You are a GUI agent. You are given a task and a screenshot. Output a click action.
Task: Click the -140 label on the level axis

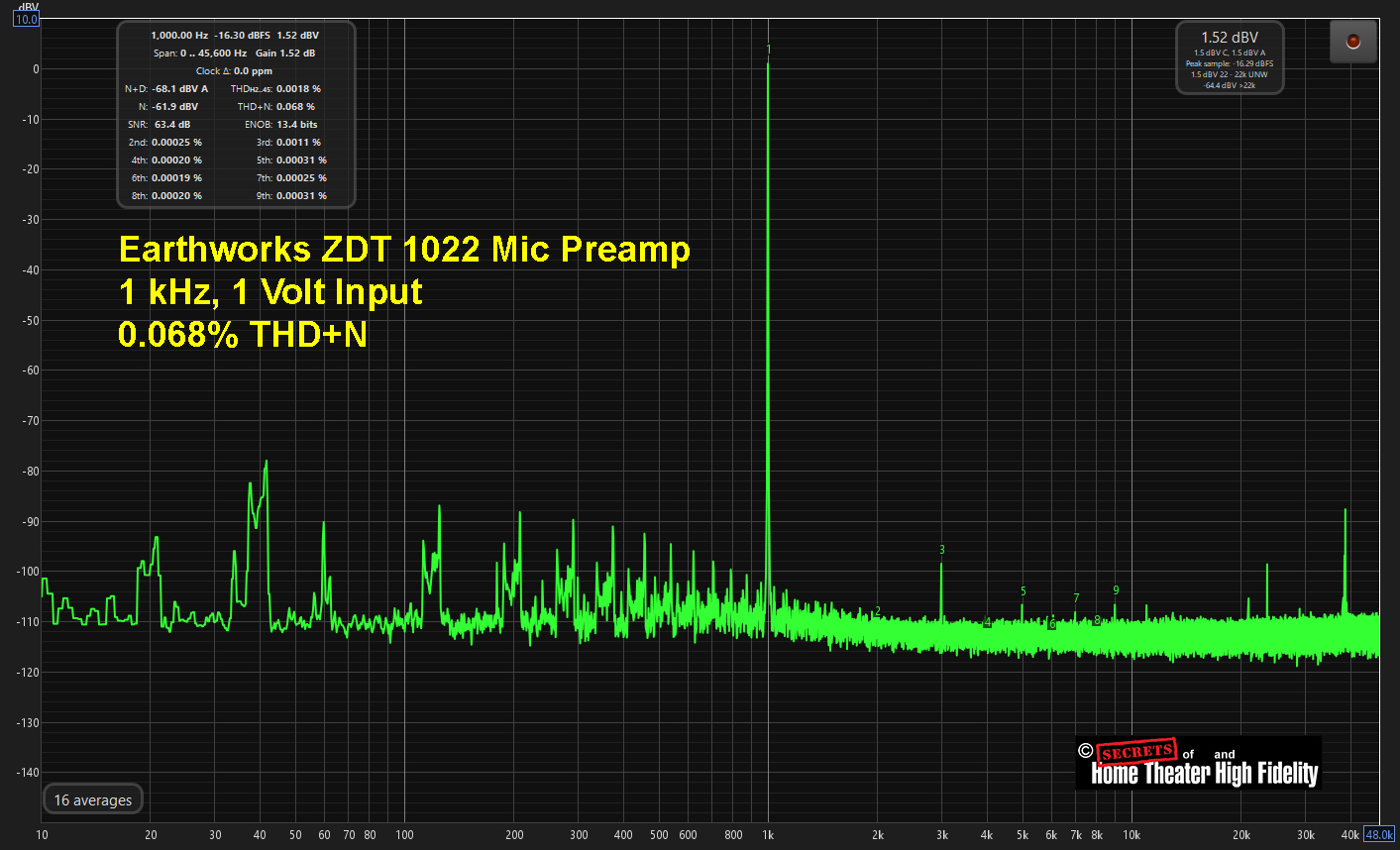pyautogui.click(x=27, y=773)
